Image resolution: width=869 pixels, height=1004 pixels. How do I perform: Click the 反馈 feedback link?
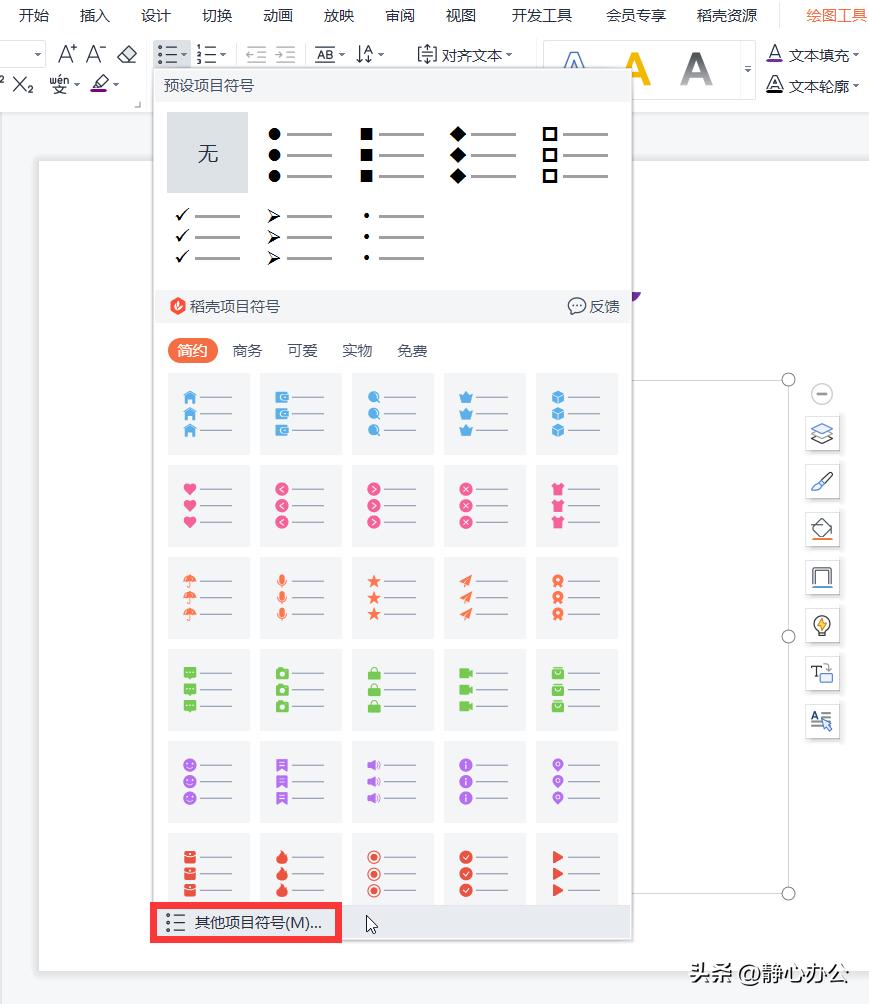click(594, 307)
